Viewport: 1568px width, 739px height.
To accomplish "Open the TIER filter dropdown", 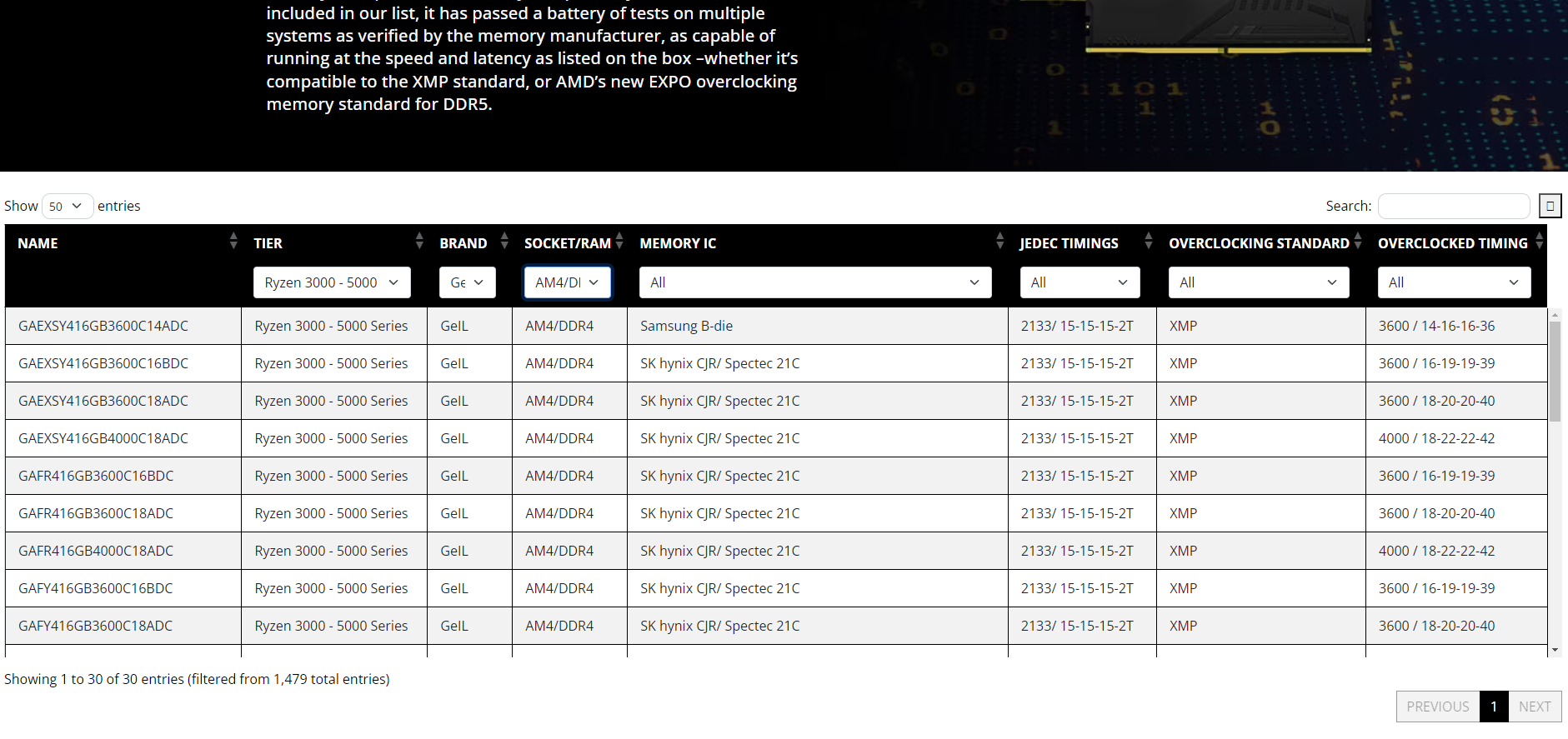I will click(x=332, y=282).
